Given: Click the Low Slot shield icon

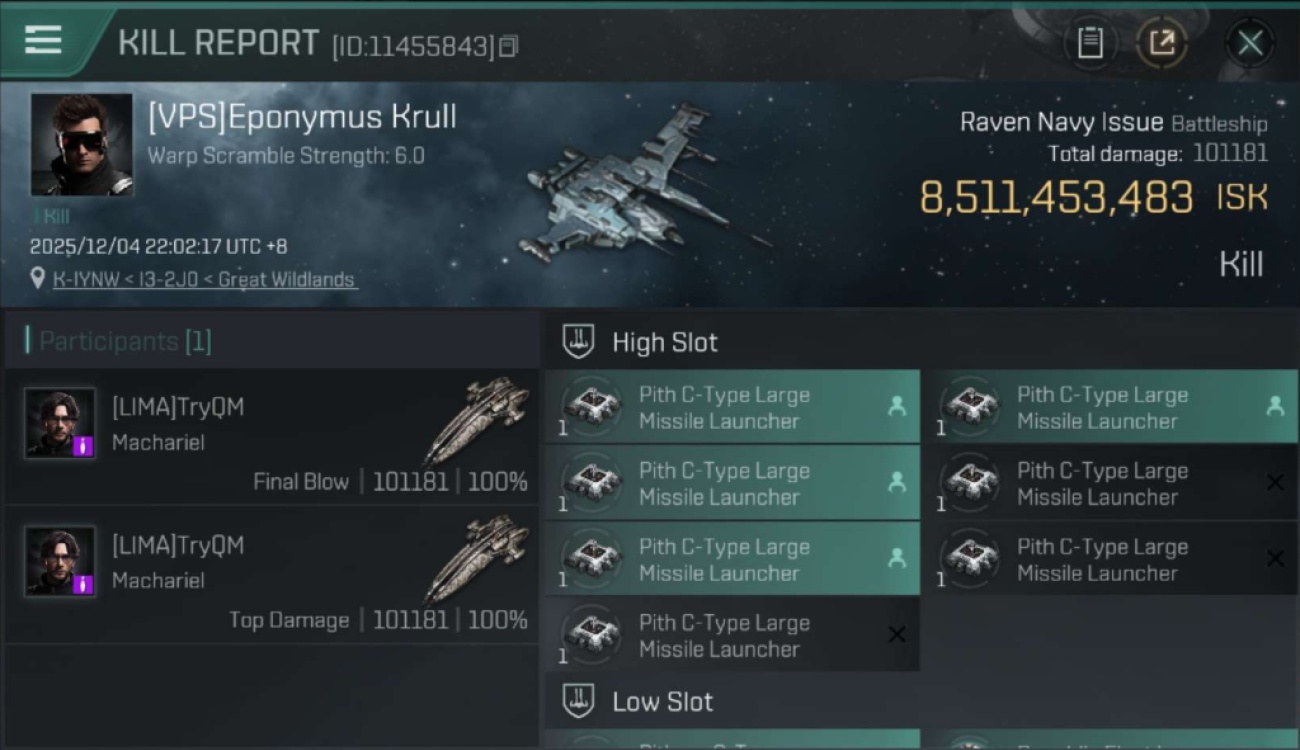Looking at the screenshot, I should pos(578,701).
